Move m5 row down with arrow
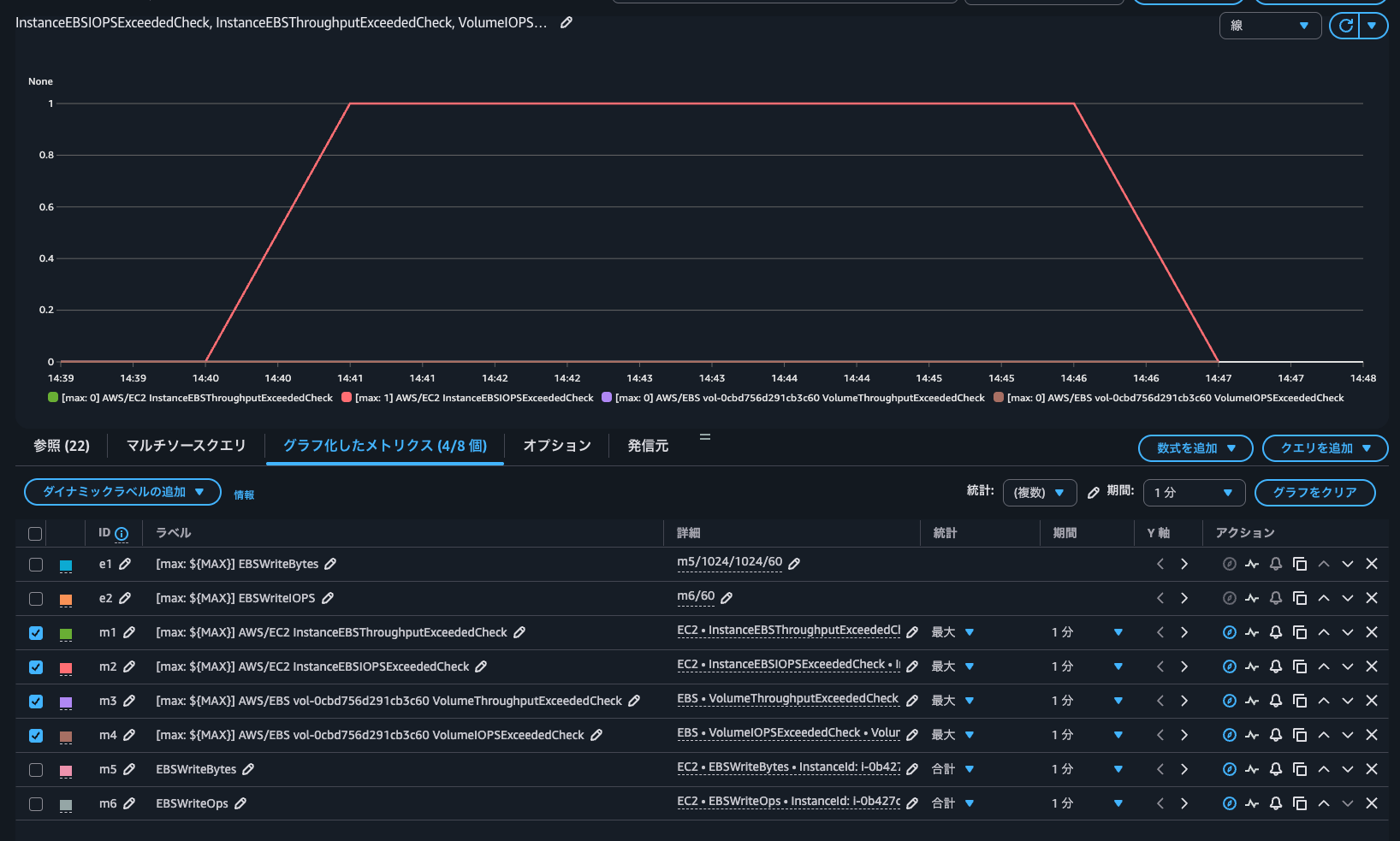1400x841 pixels. (1347, 769)
